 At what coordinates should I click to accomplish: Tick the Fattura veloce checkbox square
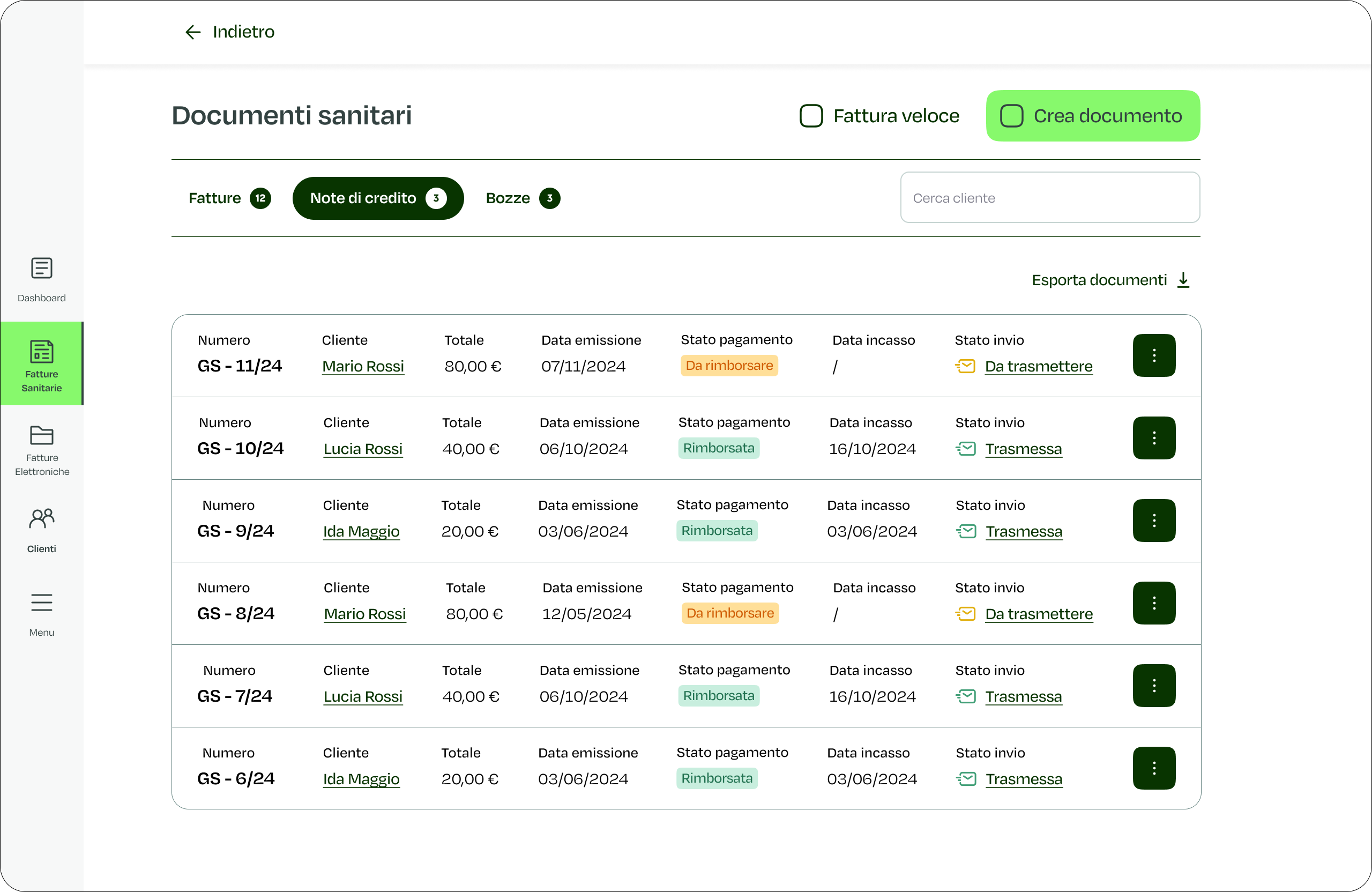point(810,116)
